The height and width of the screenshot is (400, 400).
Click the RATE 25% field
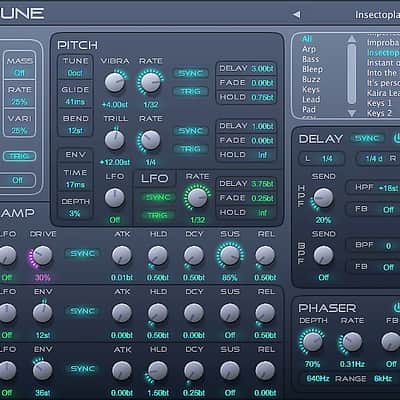pos(19,101)
